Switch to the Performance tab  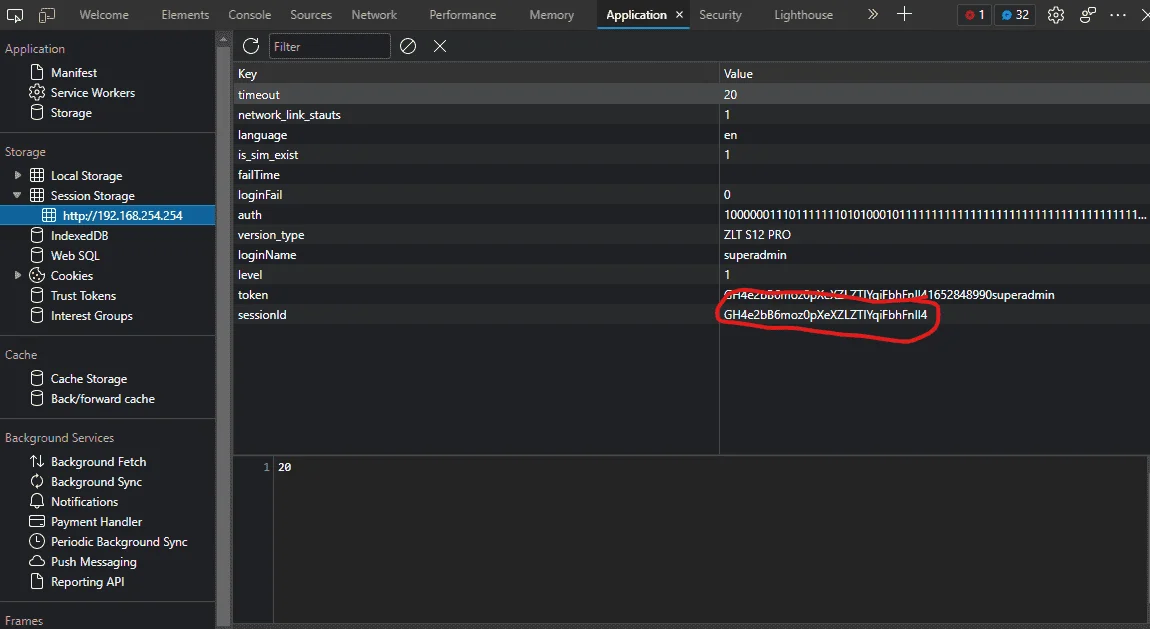coord(463,15)
